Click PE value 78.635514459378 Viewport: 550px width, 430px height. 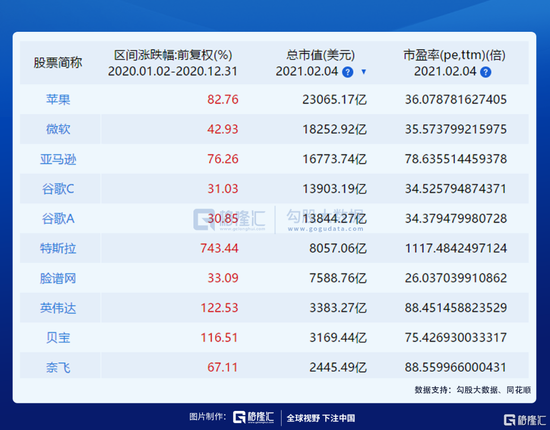pyautogui.click(x=456, y=159)
